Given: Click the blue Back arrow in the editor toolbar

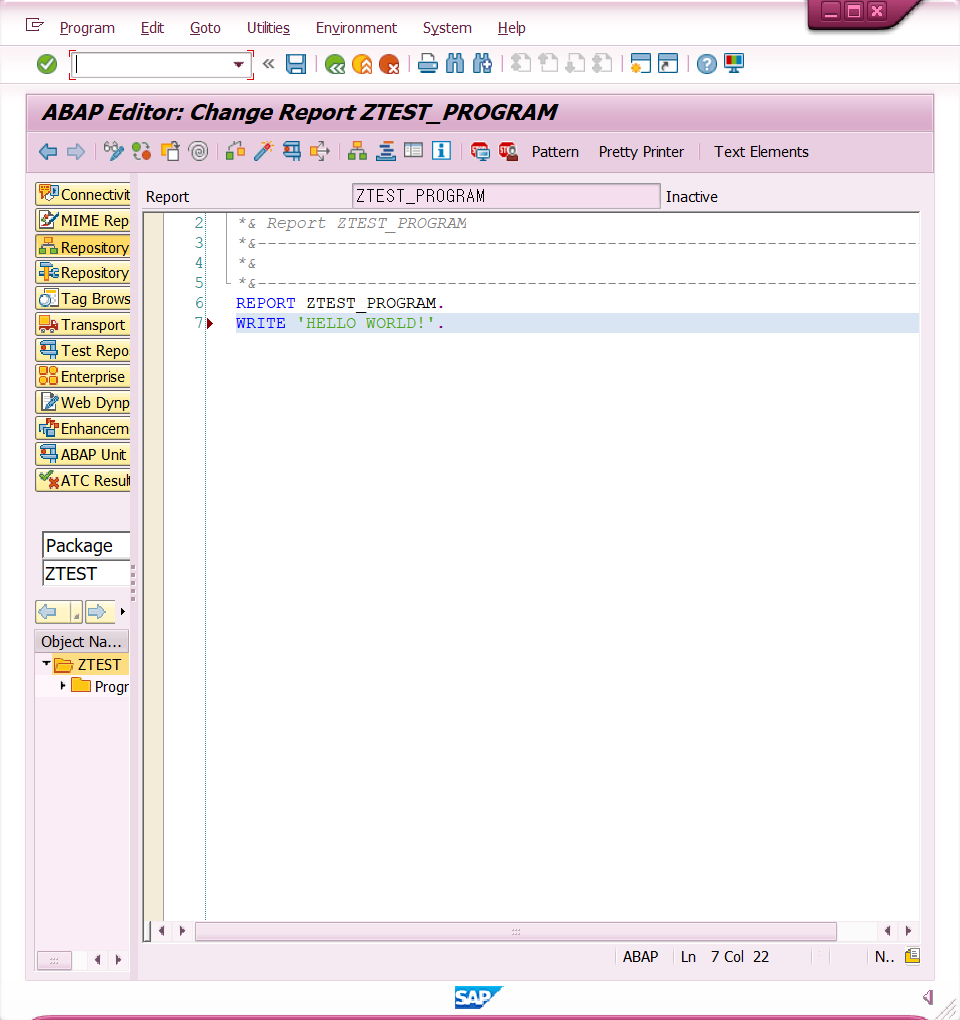Looking at the screenshot, I should [48, 152].
